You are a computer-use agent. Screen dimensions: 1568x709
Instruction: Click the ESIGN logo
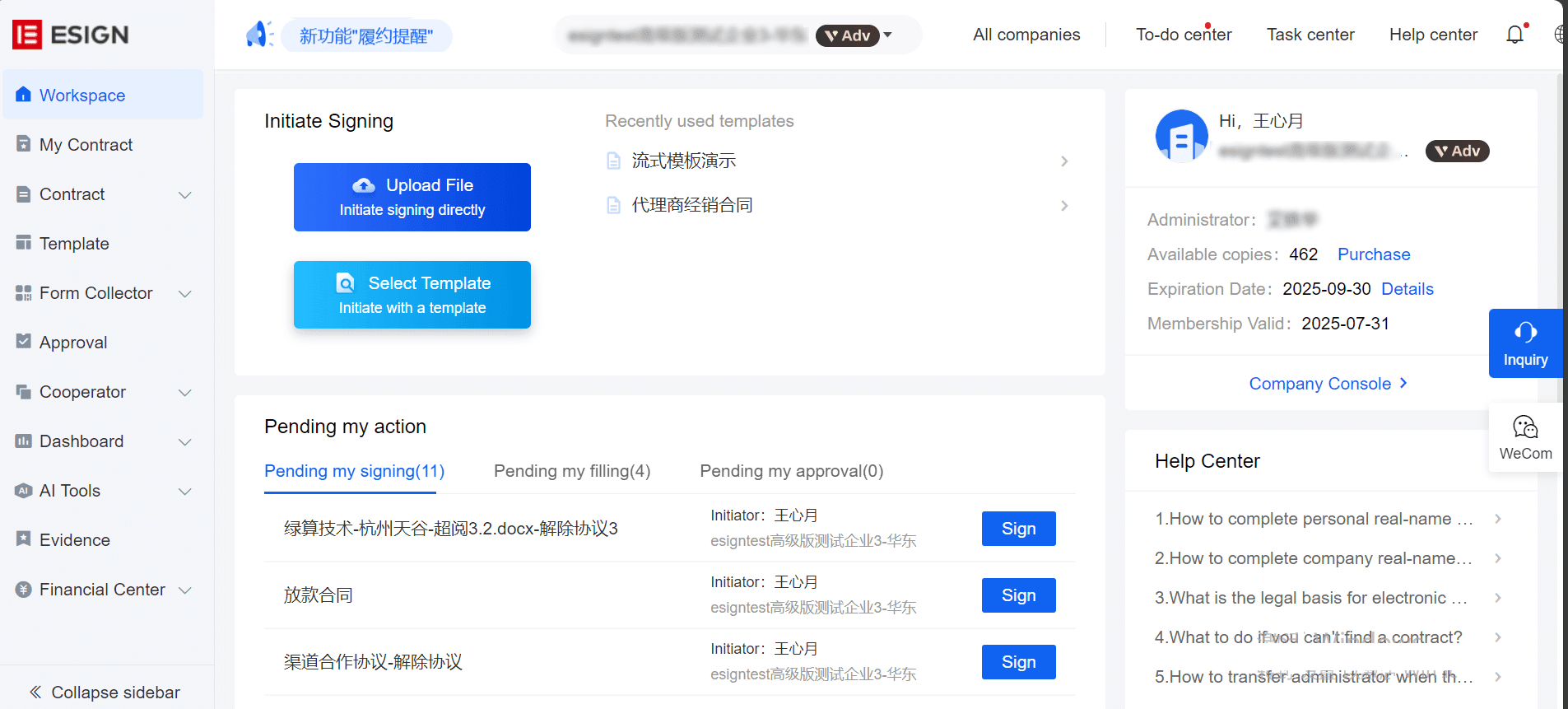[71, 35]
